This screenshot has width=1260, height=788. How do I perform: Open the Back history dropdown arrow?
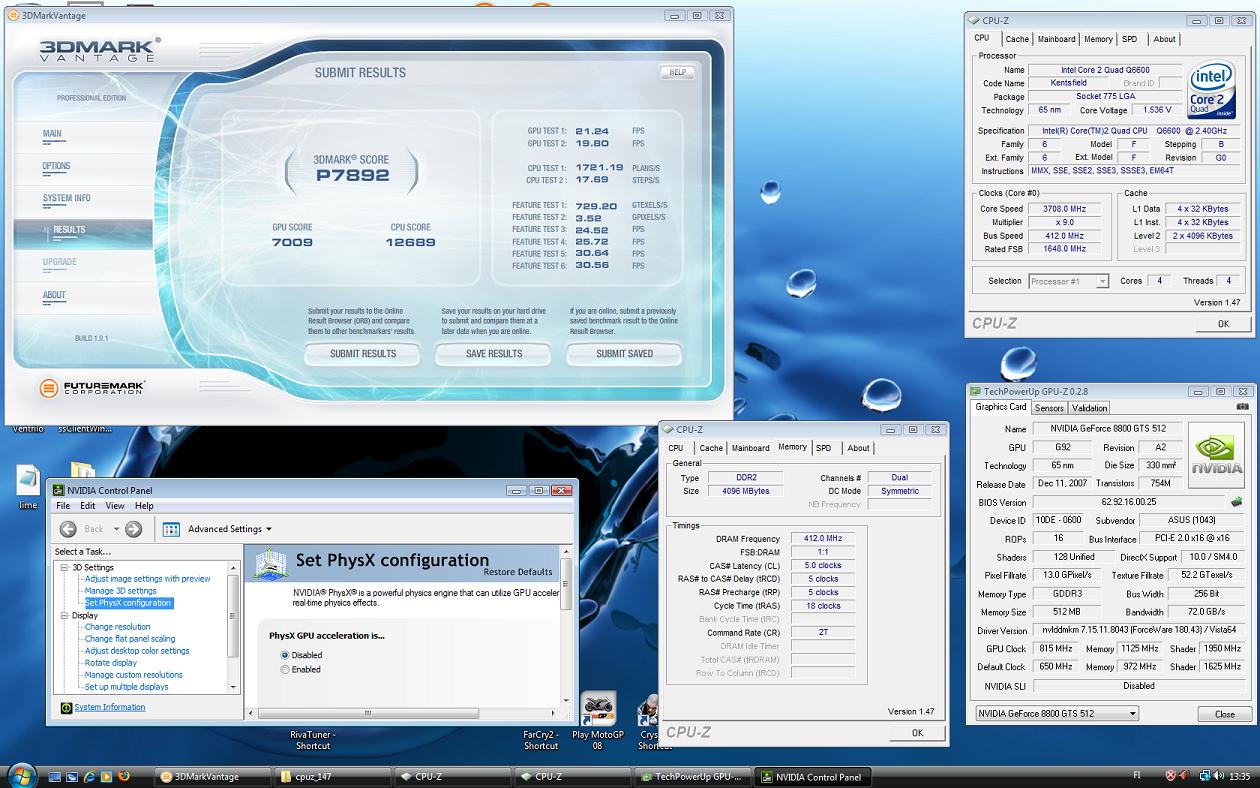pos(116,529)
